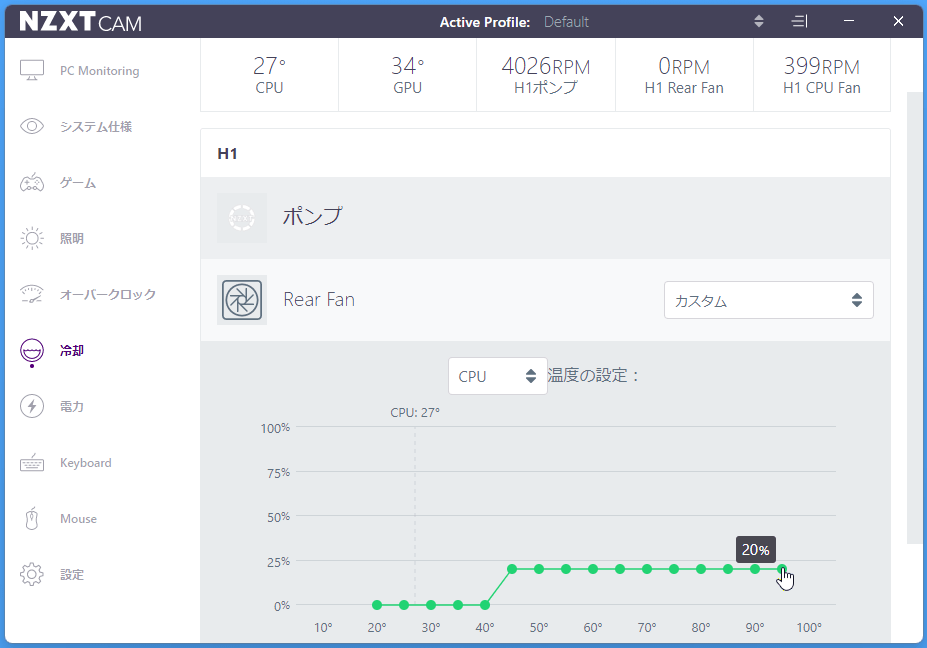927x648 pixels.
Task: Toggle the compact mode icon in title bar
Action: click(799, 21)
